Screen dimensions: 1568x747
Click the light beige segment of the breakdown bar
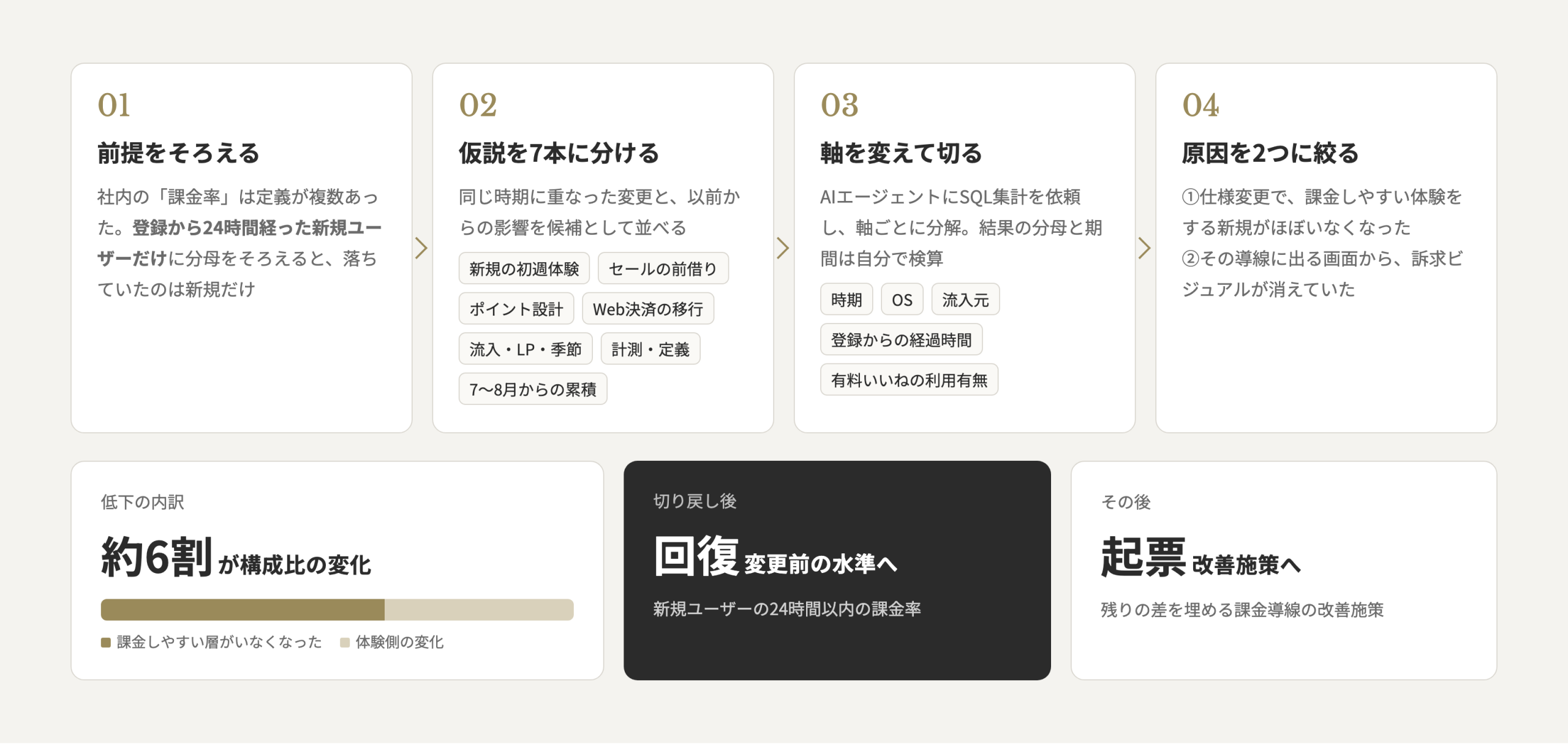[x=479, y=610]
